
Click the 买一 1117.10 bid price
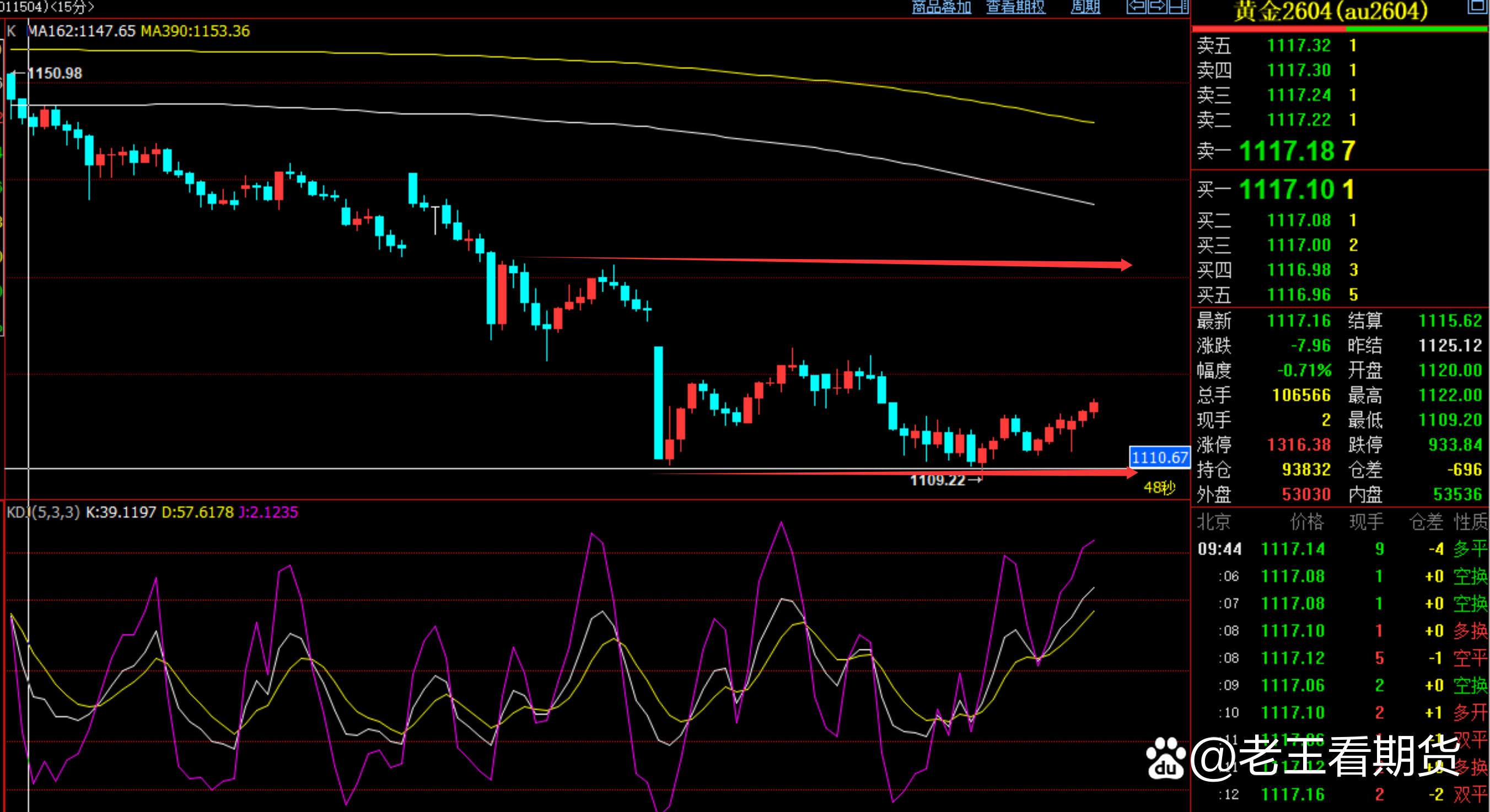[1287, 190]
